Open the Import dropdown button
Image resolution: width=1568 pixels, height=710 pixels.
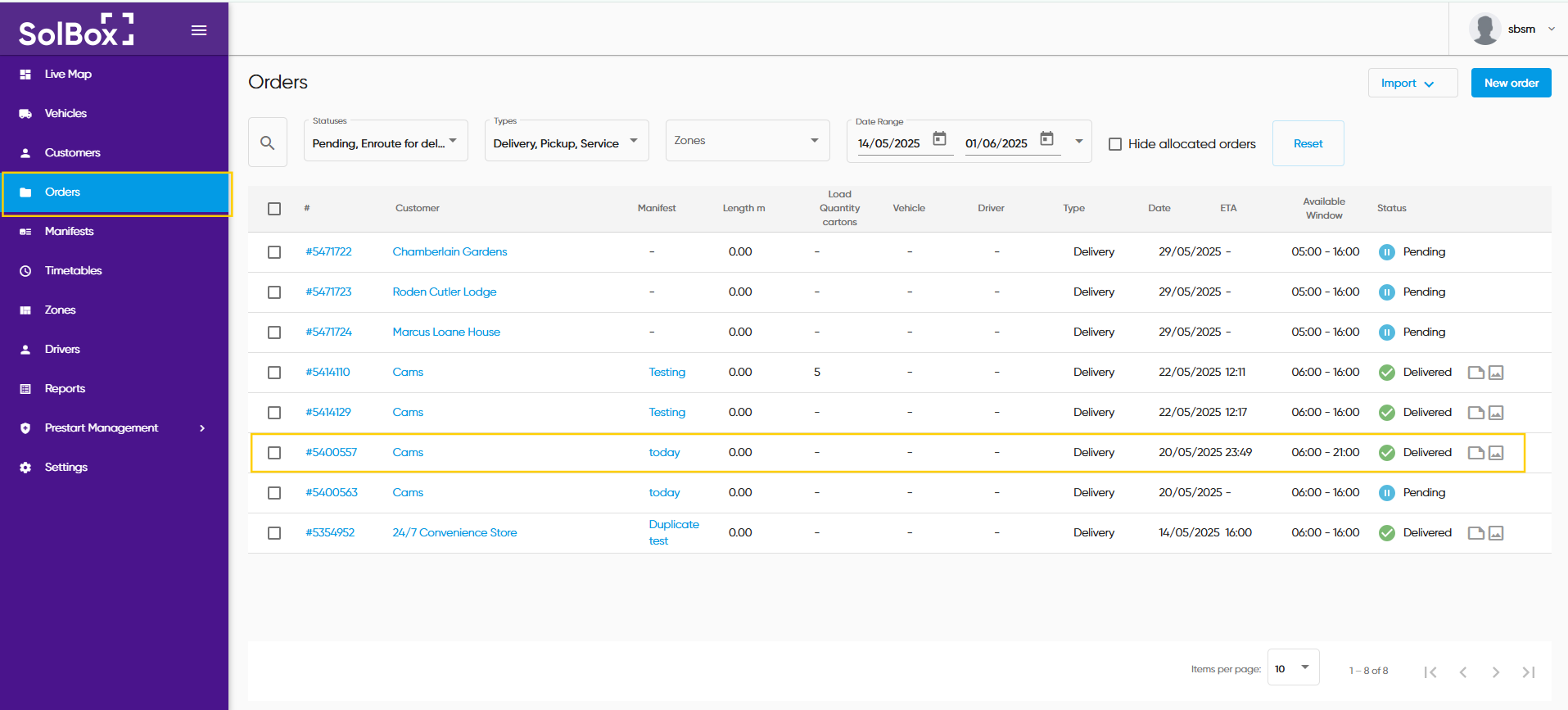1412,83
